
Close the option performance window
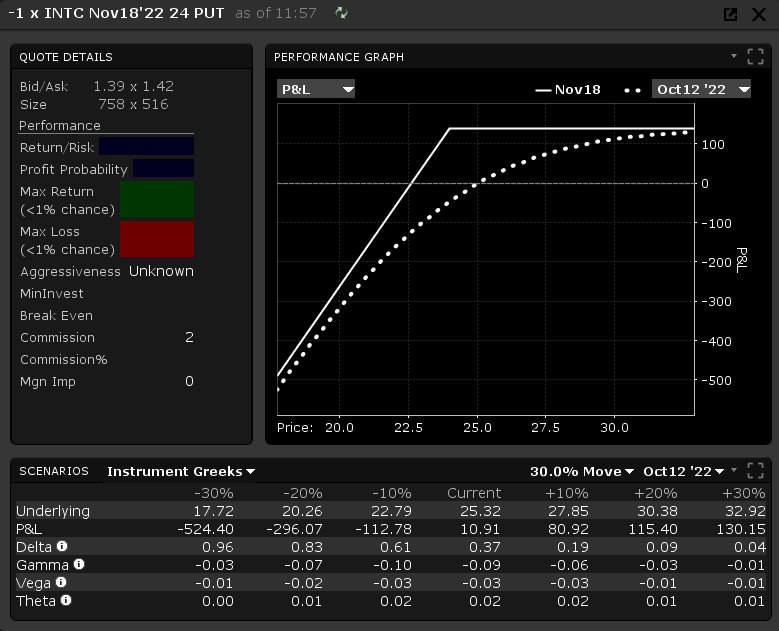[759, 14]
